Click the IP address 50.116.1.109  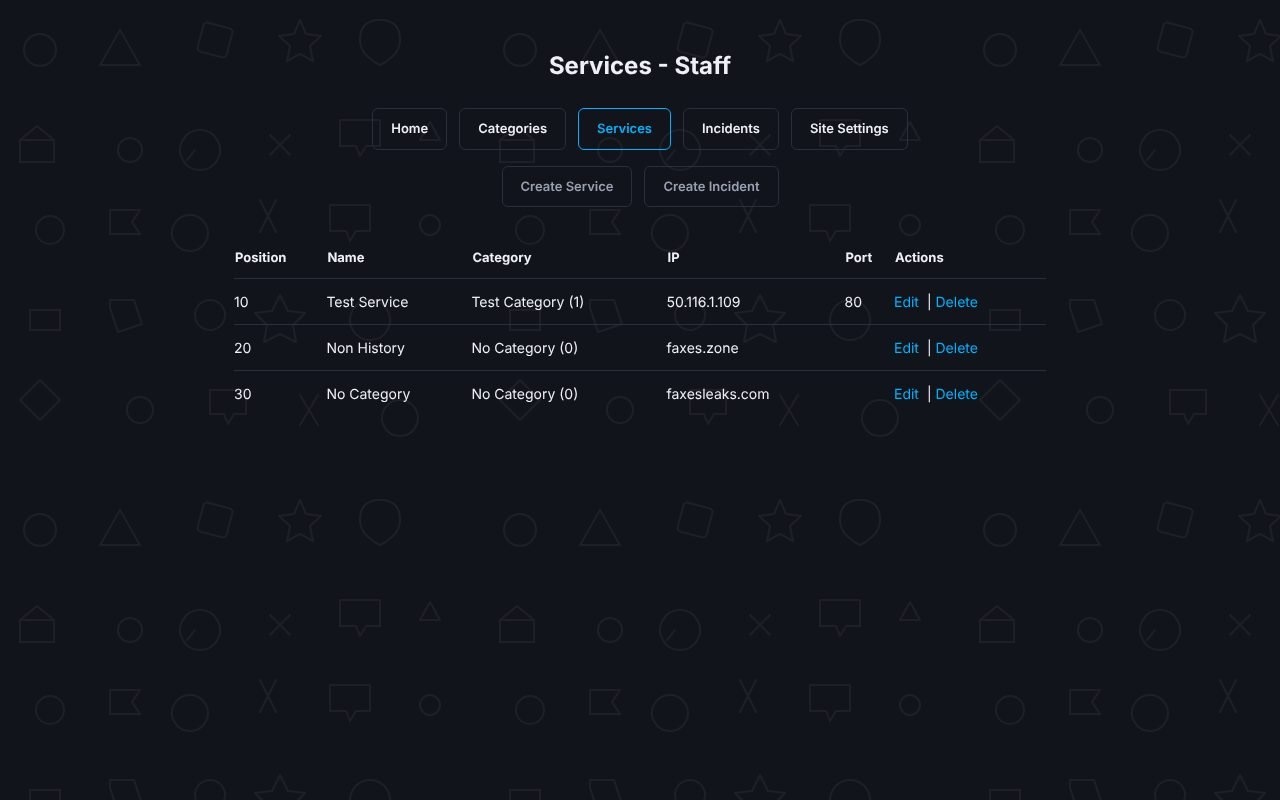click(x=703, y=302)
